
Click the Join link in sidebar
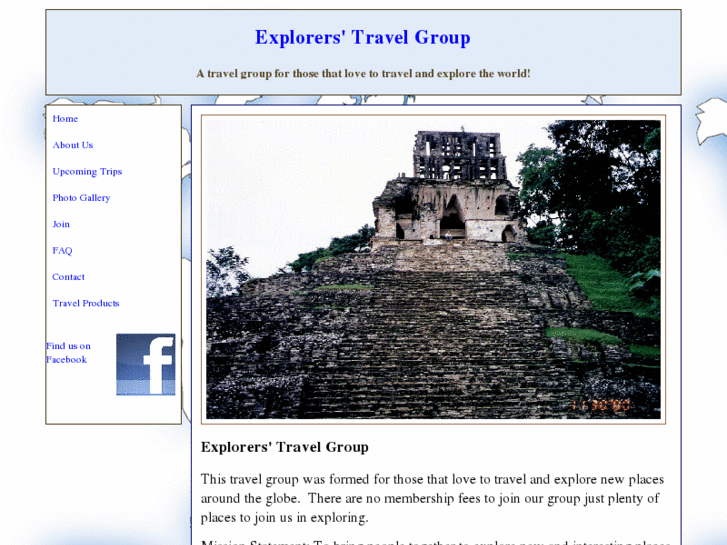point(61,224)
